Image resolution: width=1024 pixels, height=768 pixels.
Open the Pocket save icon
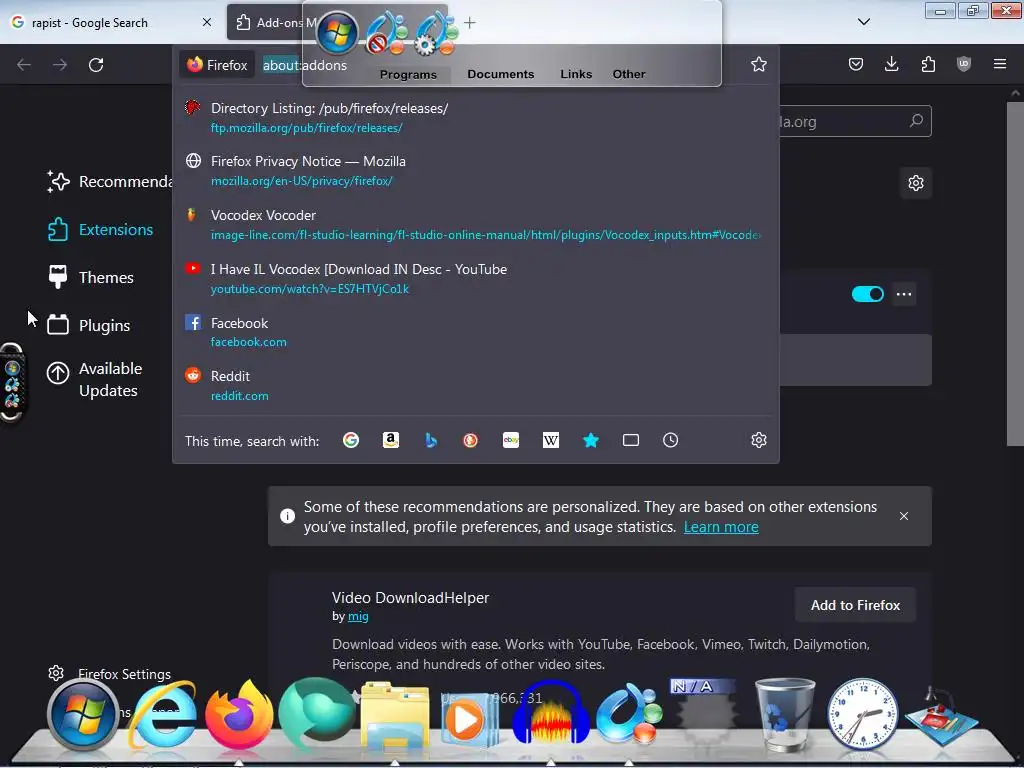856,64
